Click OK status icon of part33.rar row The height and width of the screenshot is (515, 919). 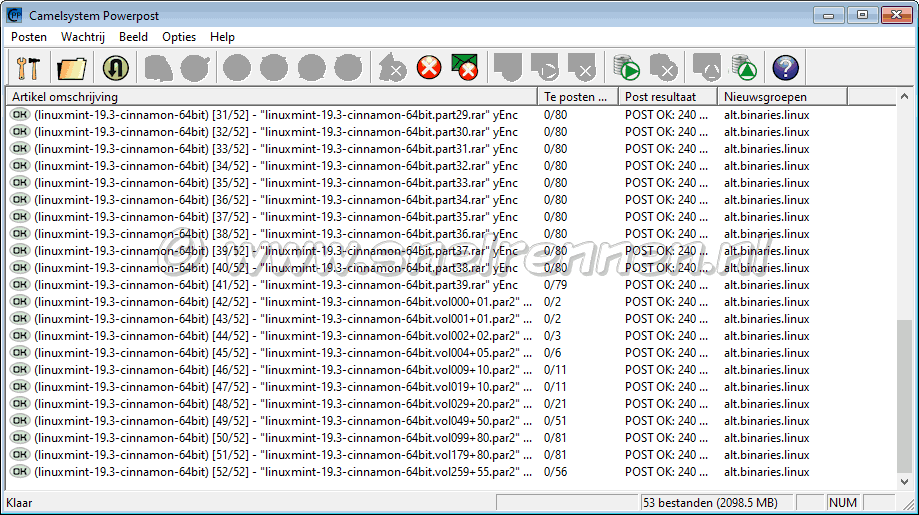[x=19, y=182]
